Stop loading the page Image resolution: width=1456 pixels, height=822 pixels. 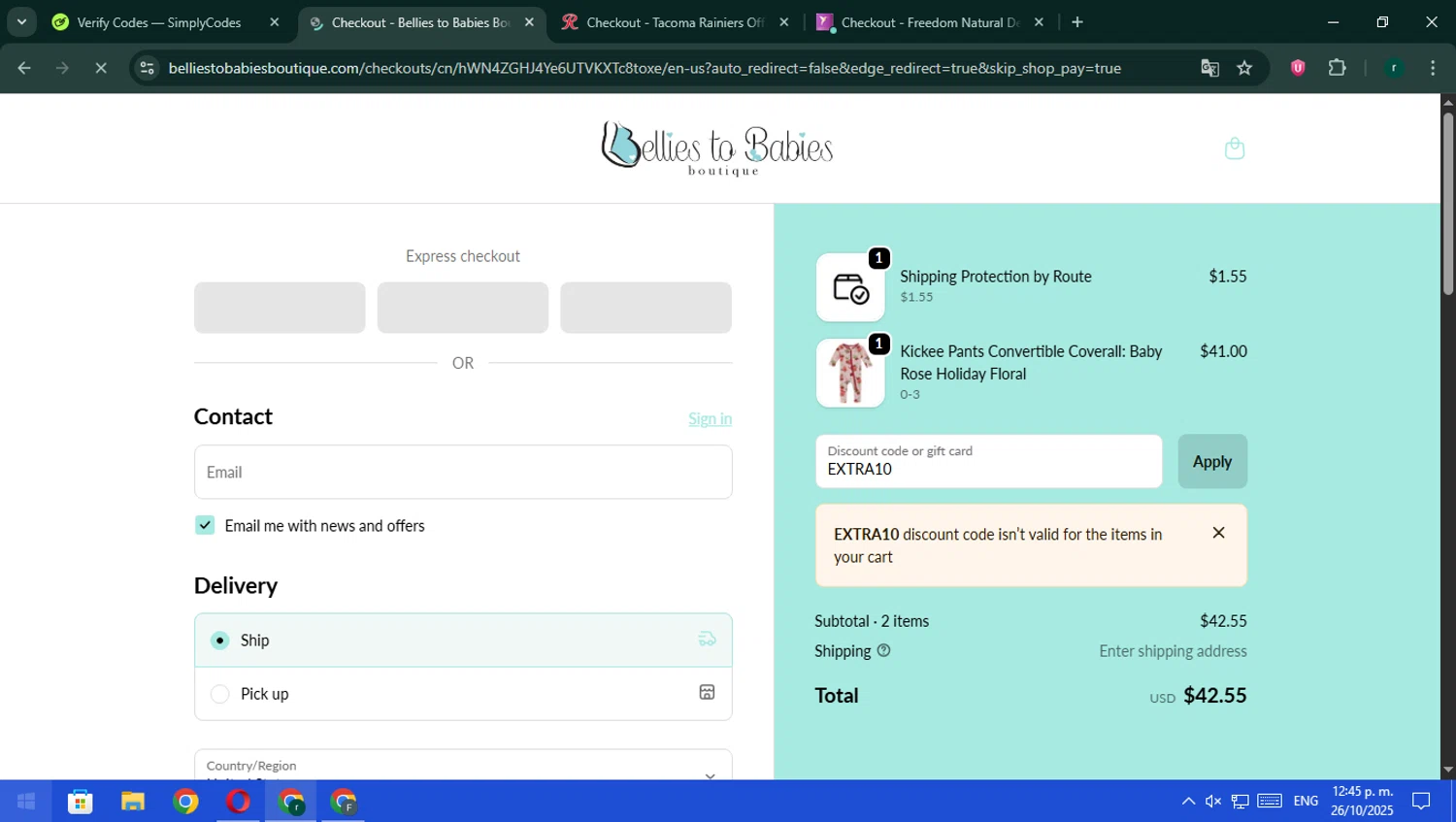(101, 68)
